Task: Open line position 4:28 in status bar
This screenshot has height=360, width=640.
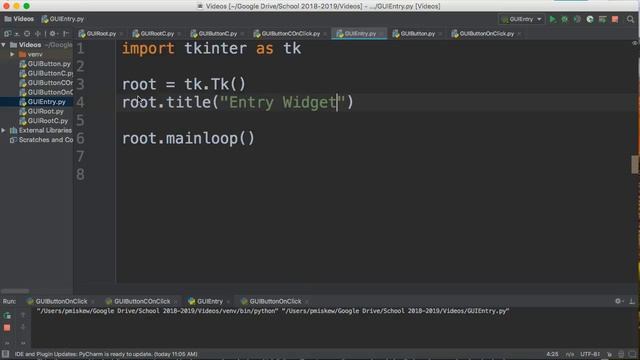Action: [x=552, y=354]
